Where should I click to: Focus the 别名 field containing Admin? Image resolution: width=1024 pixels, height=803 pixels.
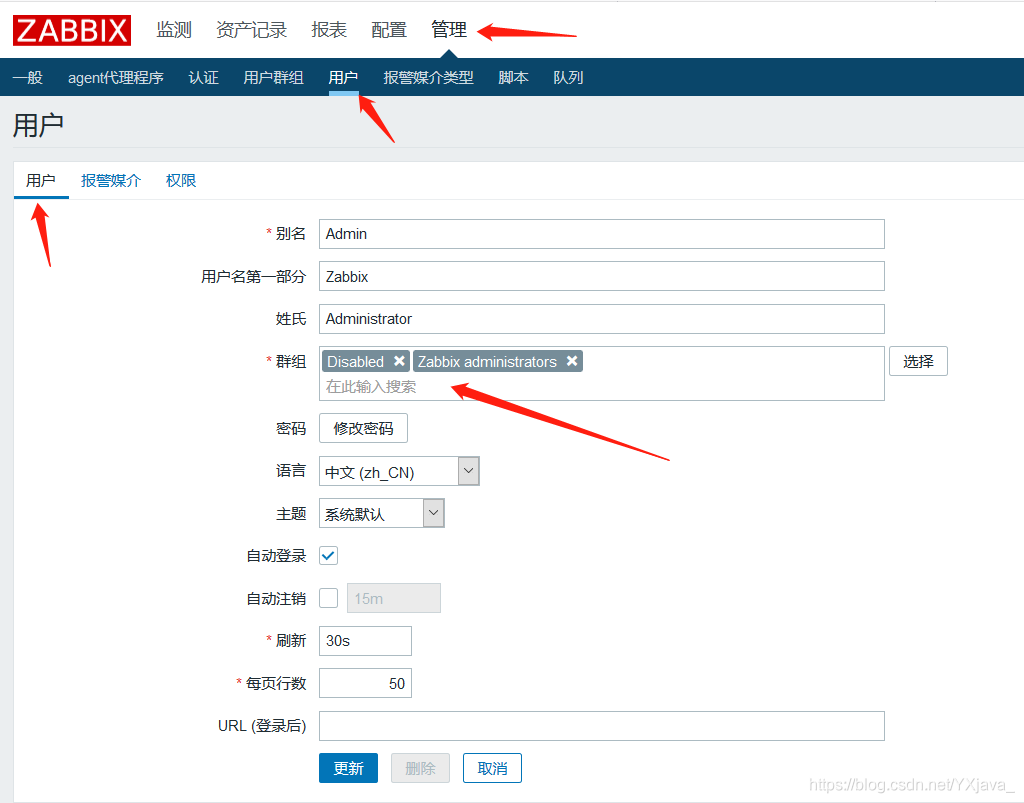[601, 234]
